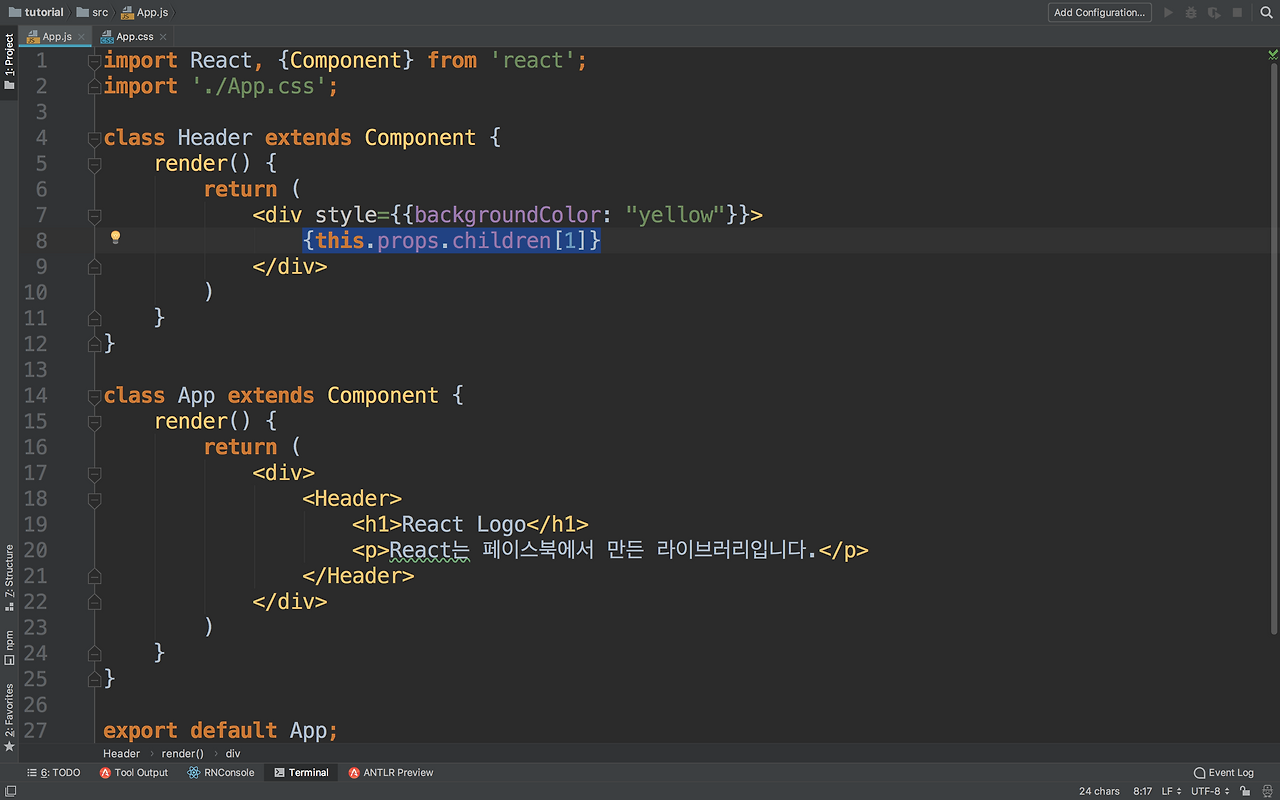This screenshot has height=800, width=1280.
Task: Click the green inspection checkmark indicator
Action: (1273, 56)
